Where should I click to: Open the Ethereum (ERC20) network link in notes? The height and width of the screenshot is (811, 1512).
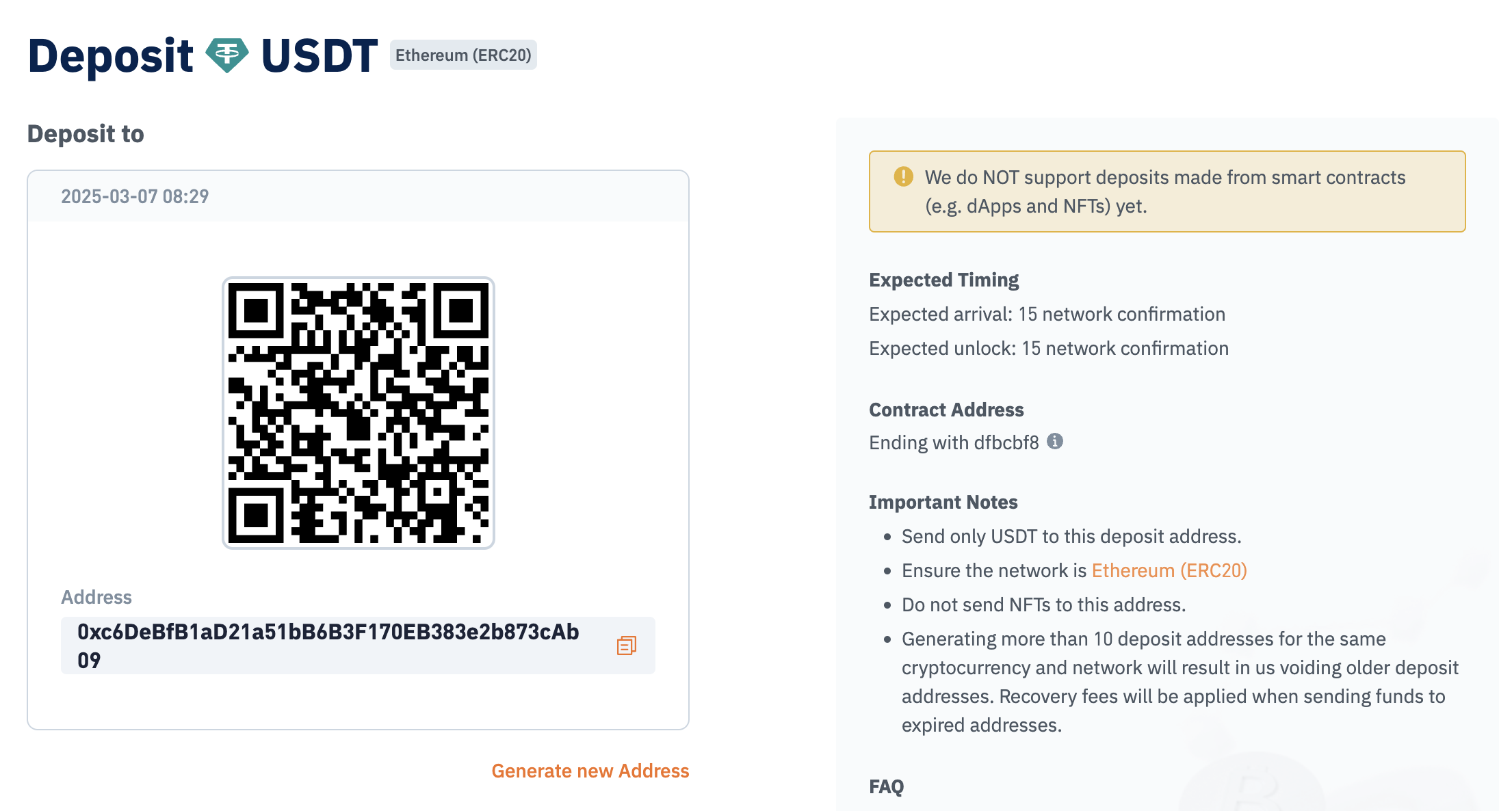tap(1169, 570)
